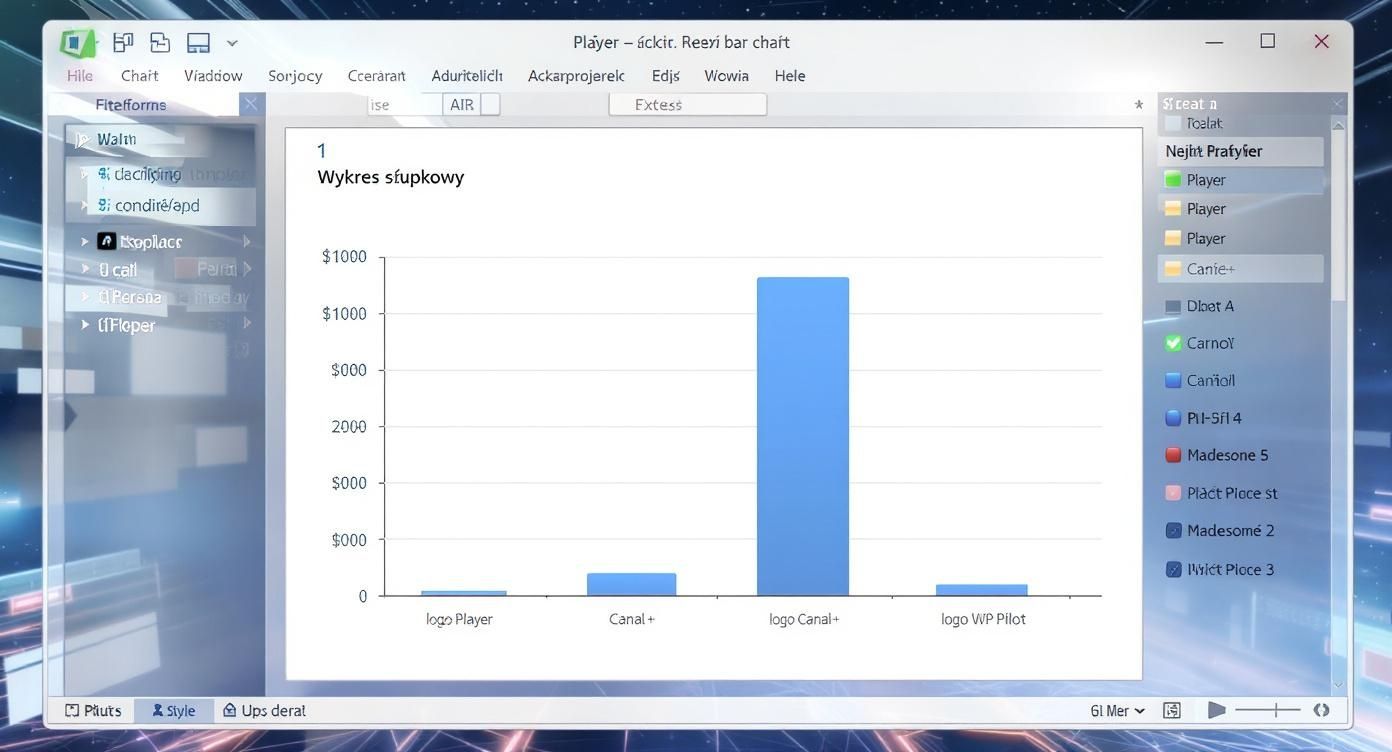Expand the Floper tree row
Viewport: 1392px width, 752px height.
pos(85,325)
